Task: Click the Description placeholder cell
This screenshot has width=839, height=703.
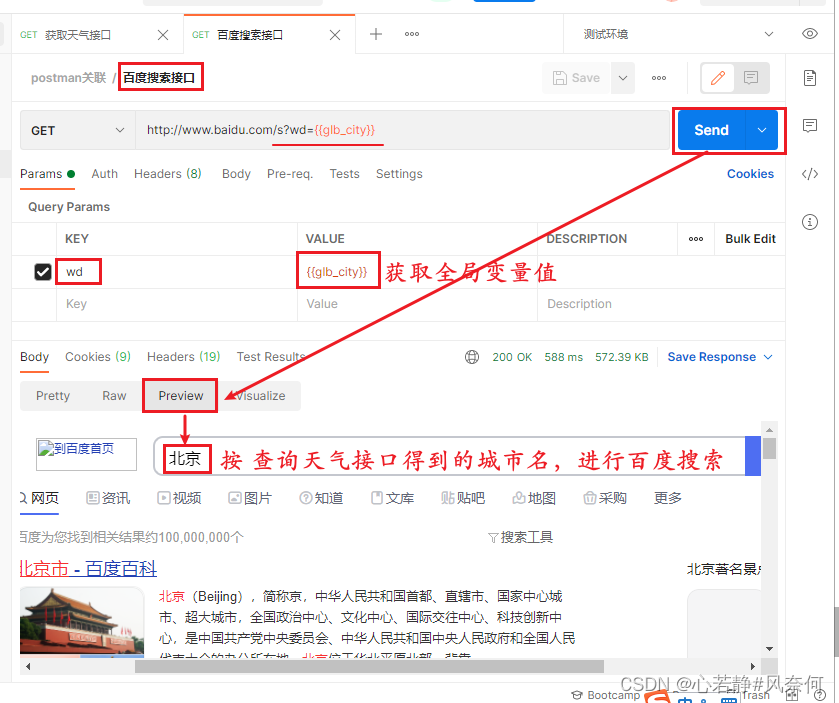Action: [661, 304]
